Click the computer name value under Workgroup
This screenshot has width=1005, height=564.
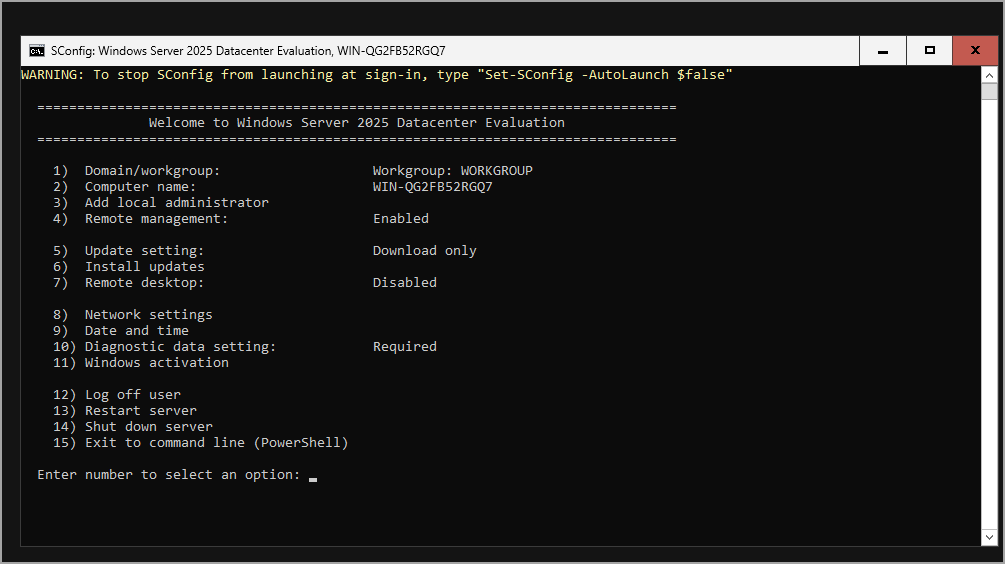pyautogui.click(x=433, y=187)
